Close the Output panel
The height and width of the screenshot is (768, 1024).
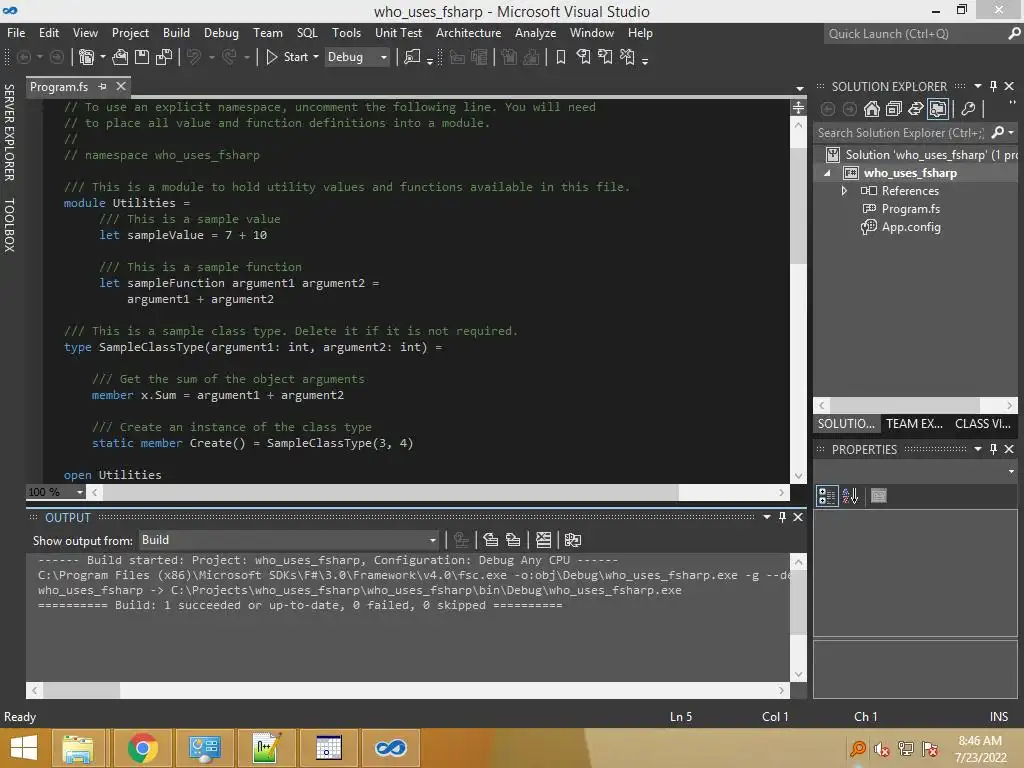coord(798,517)
